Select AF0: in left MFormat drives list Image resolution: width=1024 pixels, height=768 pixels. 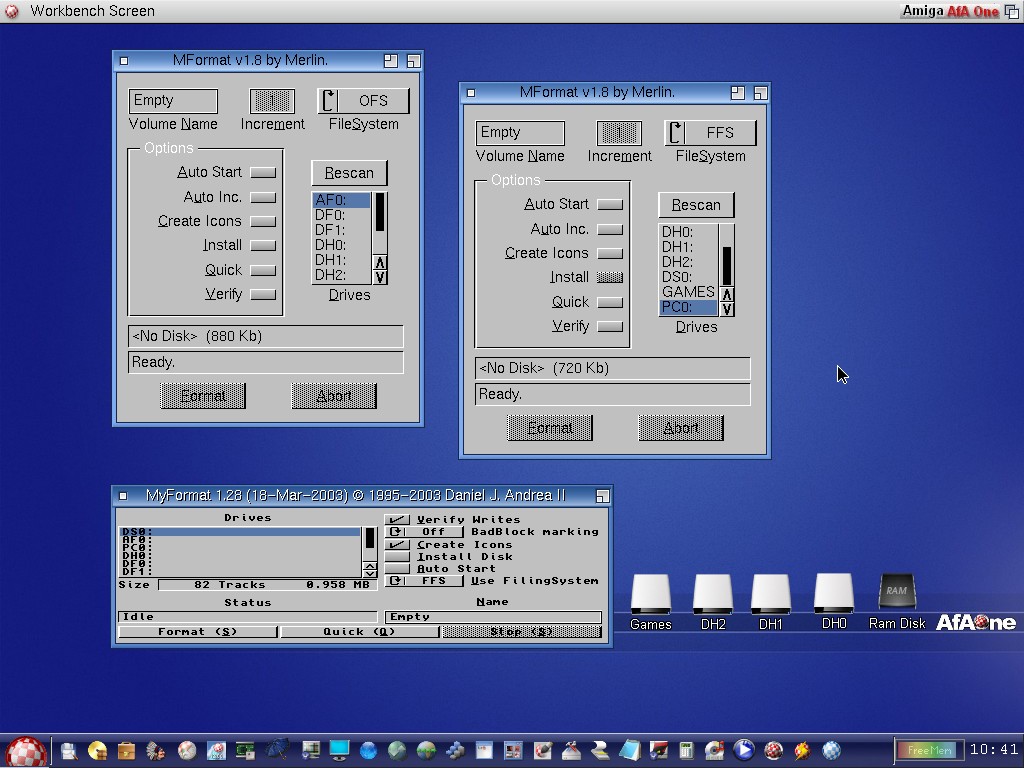(x=341, y=200)
